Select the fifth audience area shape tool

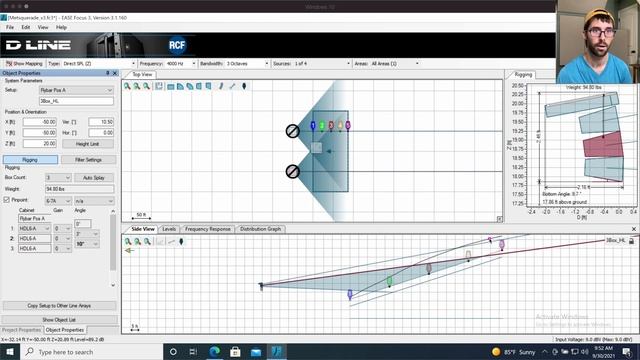pos(209,86)
